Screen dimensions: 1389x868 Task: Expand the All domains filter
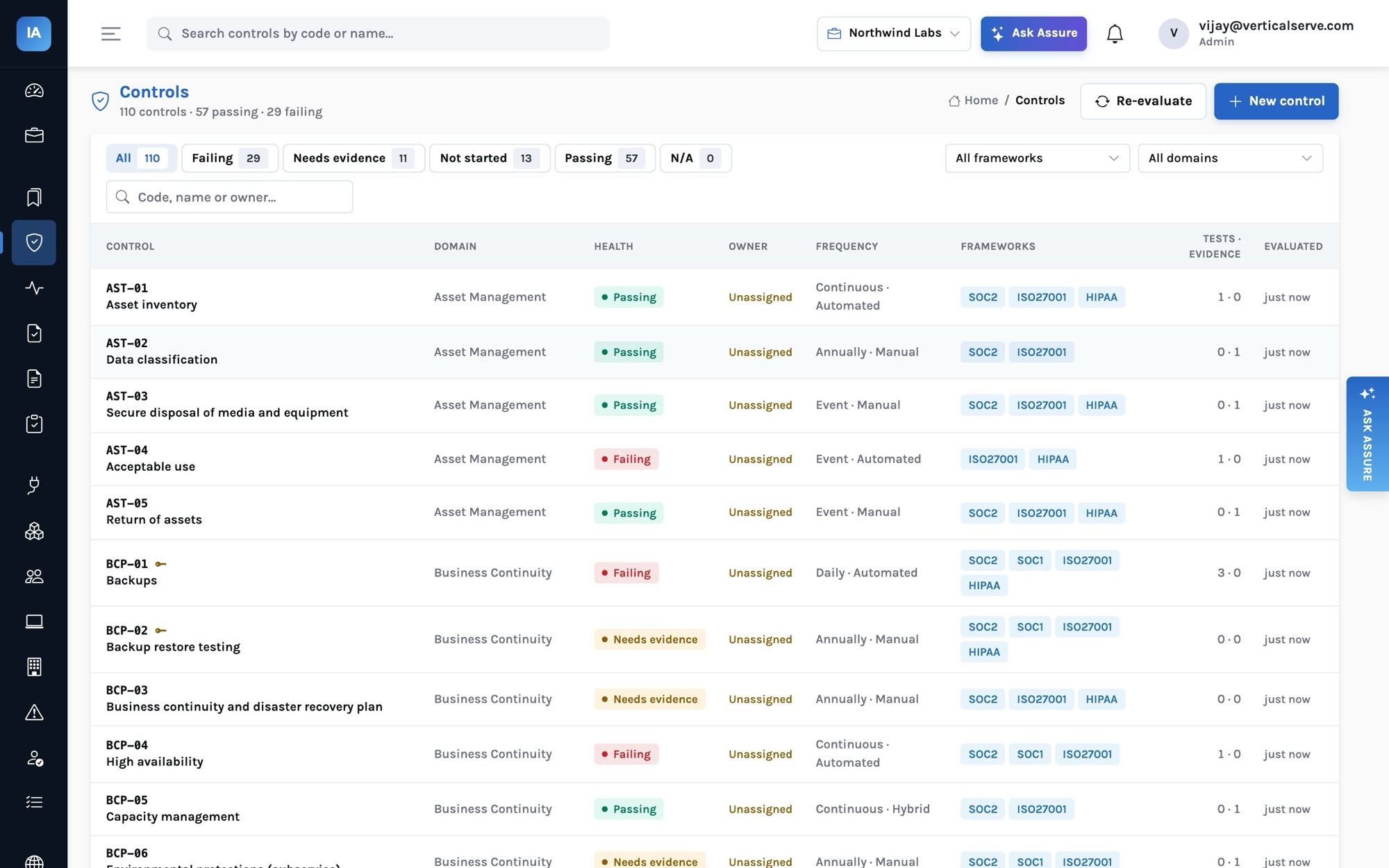[1230, 158]
